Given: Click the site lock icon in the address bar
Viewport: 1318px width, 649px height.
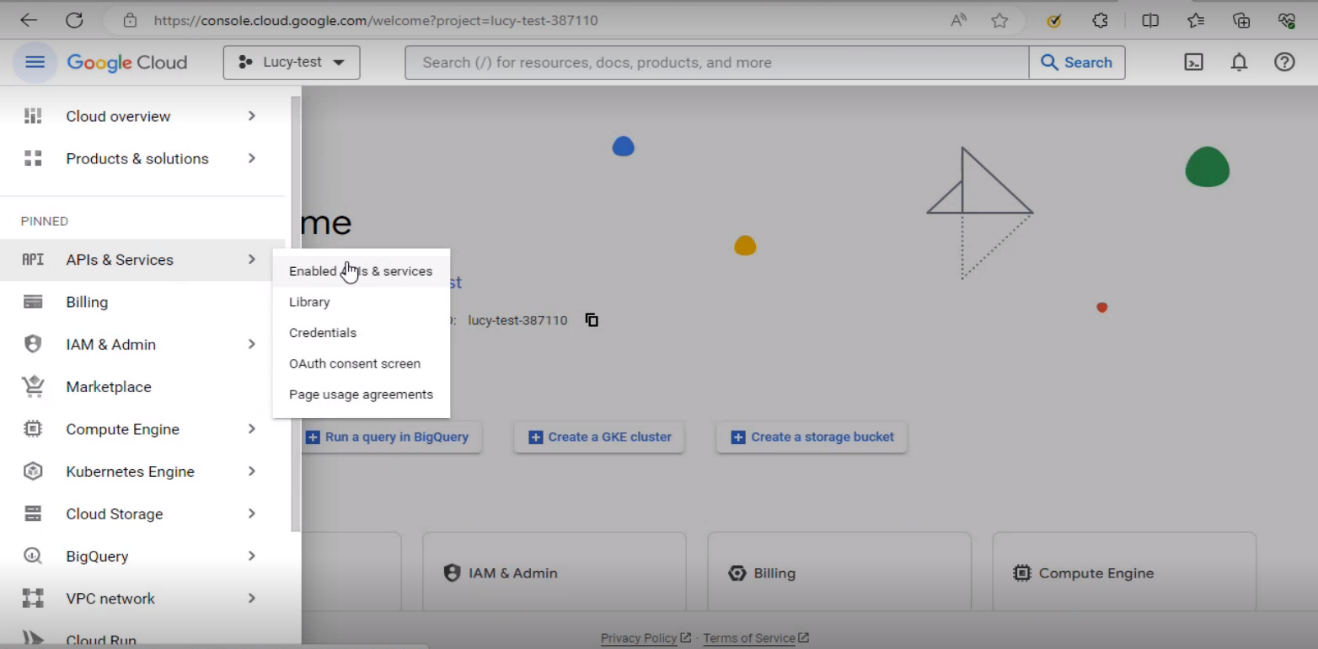Looking at the screenshot, I should (x=130, y=20).
